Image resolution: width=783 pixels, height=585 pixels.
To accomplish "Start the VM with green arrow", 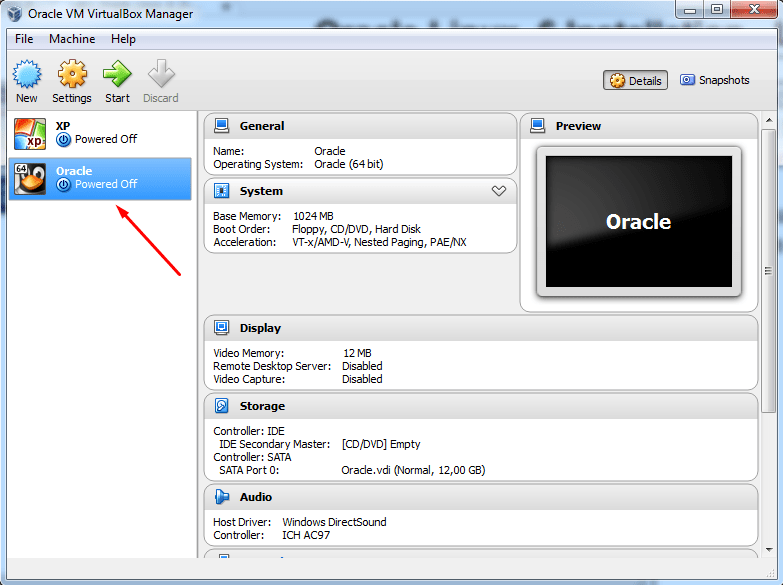I will coord(117,74).
